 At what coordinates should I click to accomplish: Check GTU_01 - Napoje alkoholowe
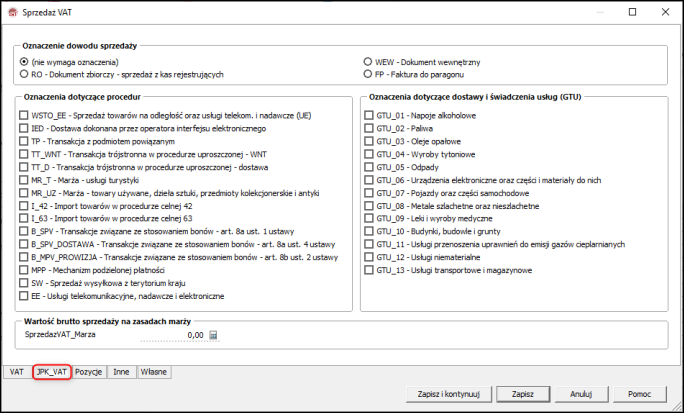pyautogui.click(x=369, y=116)
